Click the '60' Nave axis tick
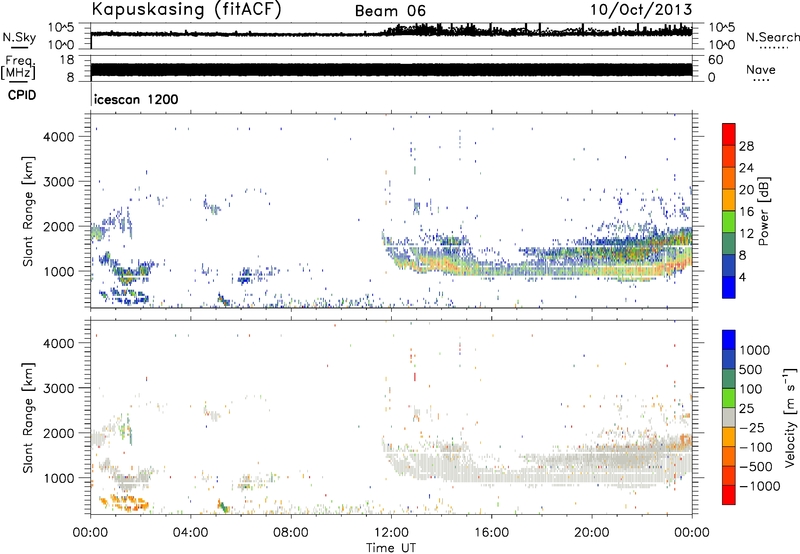 715,60
